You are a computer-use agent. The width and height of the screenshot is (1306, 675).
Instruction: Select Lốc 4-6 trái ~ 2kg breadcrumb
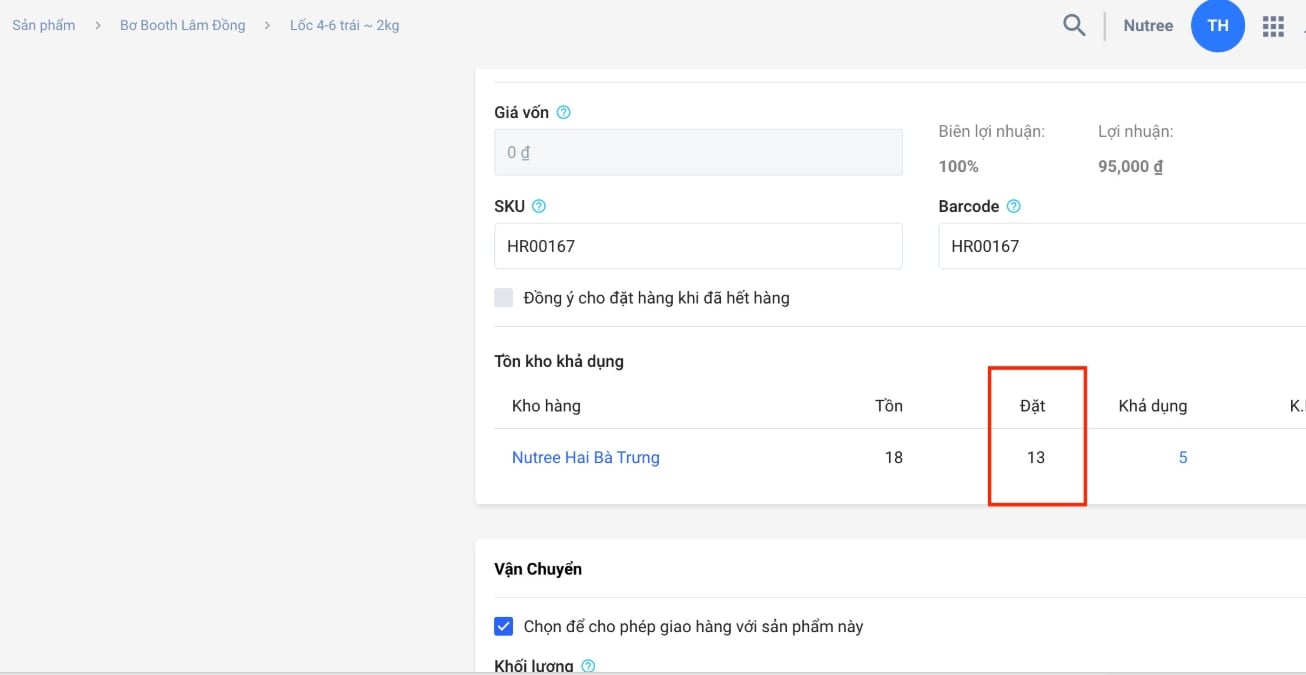coord(344,25)
